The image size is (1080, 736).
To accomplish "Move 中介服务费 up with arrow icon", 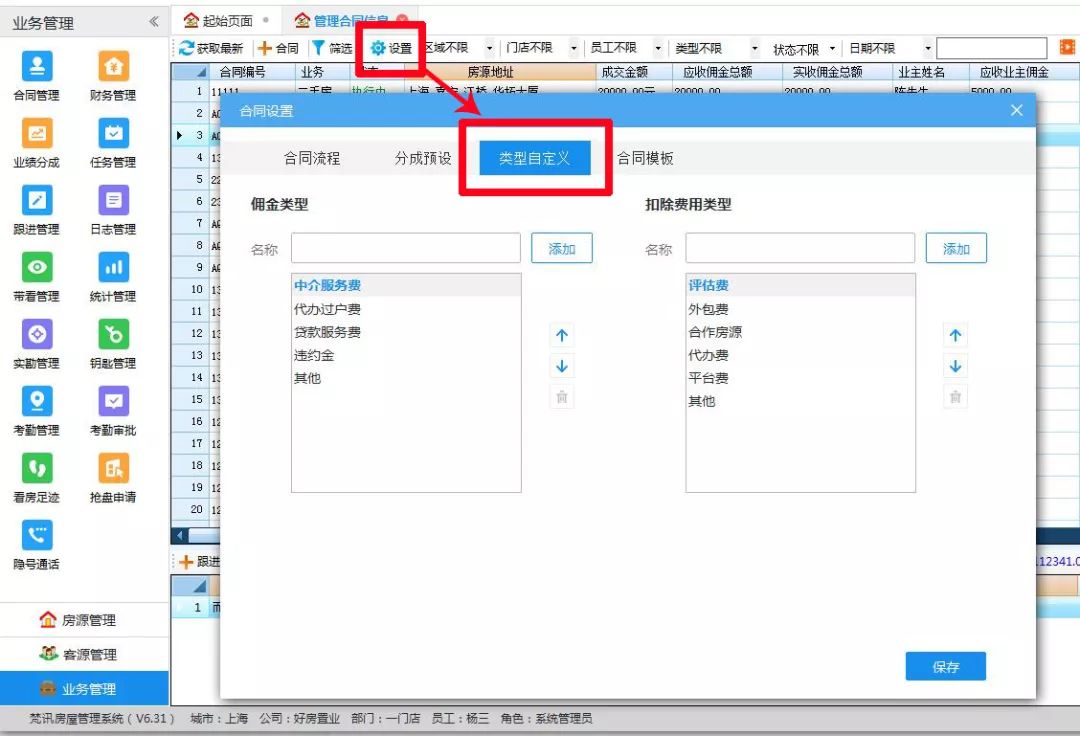I will tap(560, 336).
